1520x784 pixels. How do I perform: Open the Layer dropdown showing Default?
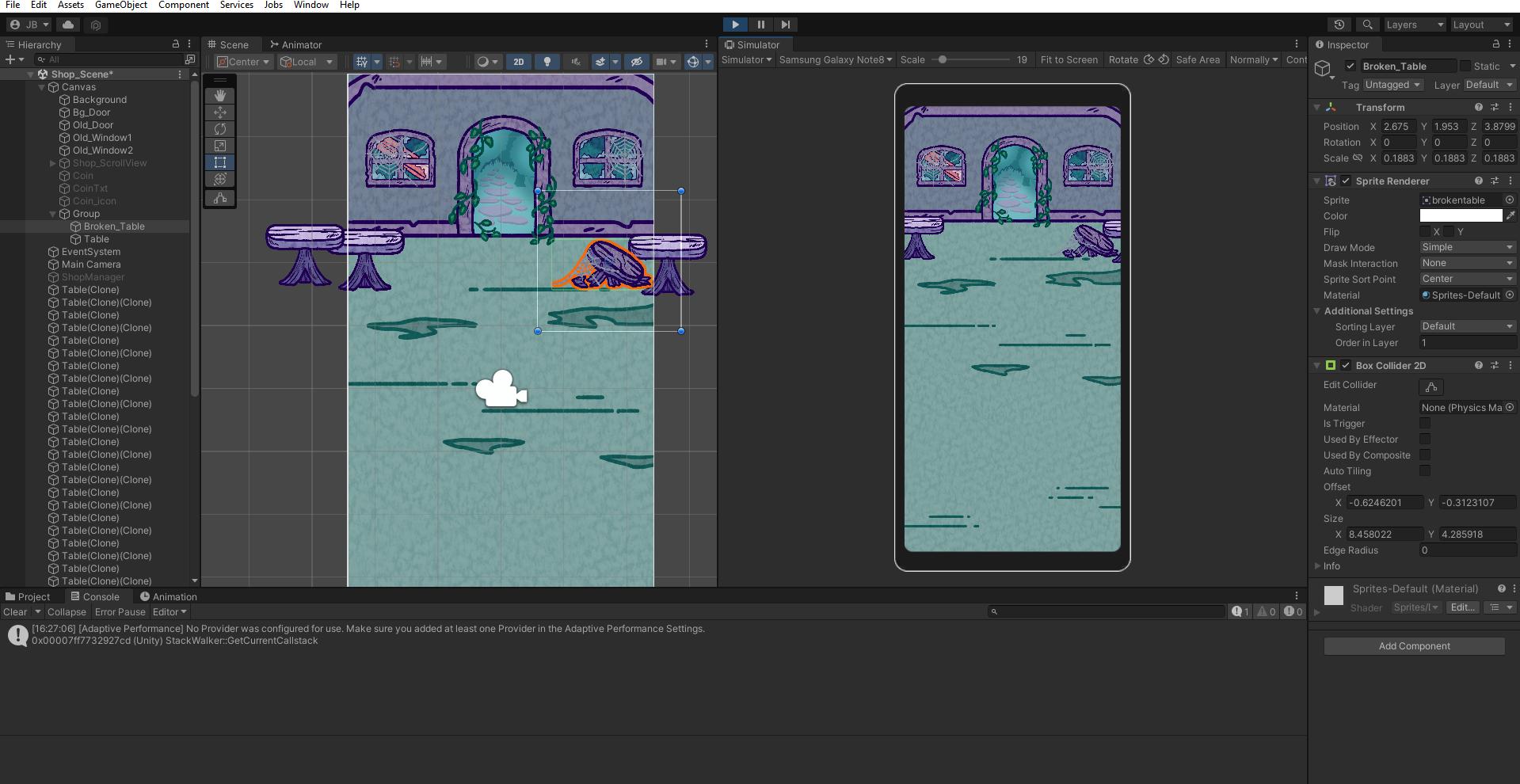(1489, 85)
